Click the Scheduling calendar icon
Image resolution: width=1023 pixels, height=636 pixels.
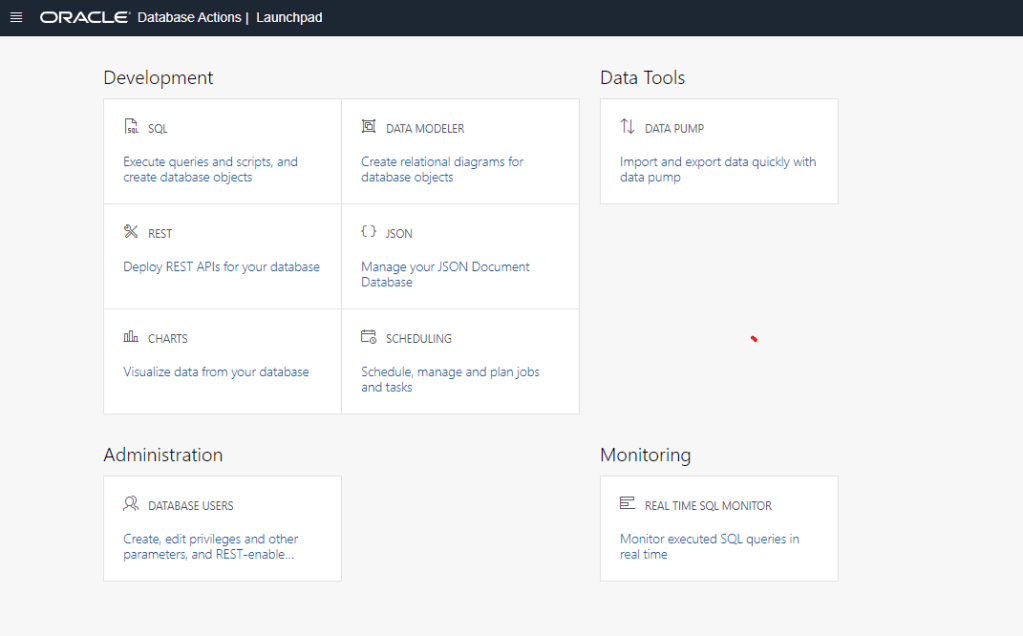coord(368,337)
